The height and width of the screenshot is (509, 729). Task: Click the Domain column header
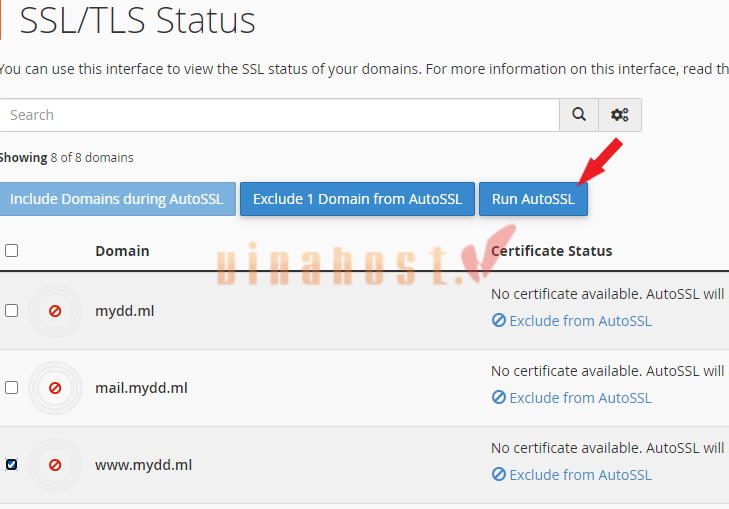click(122, 251)
